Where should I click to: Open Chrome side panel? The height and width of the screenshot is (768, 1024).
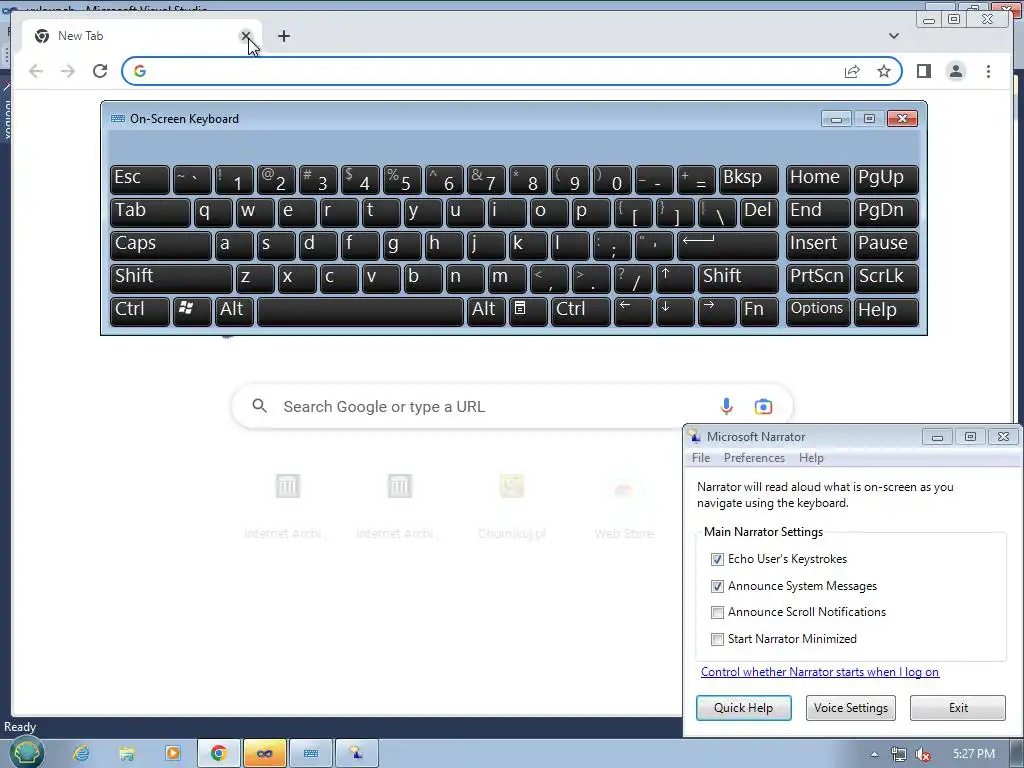pos(923,71)
